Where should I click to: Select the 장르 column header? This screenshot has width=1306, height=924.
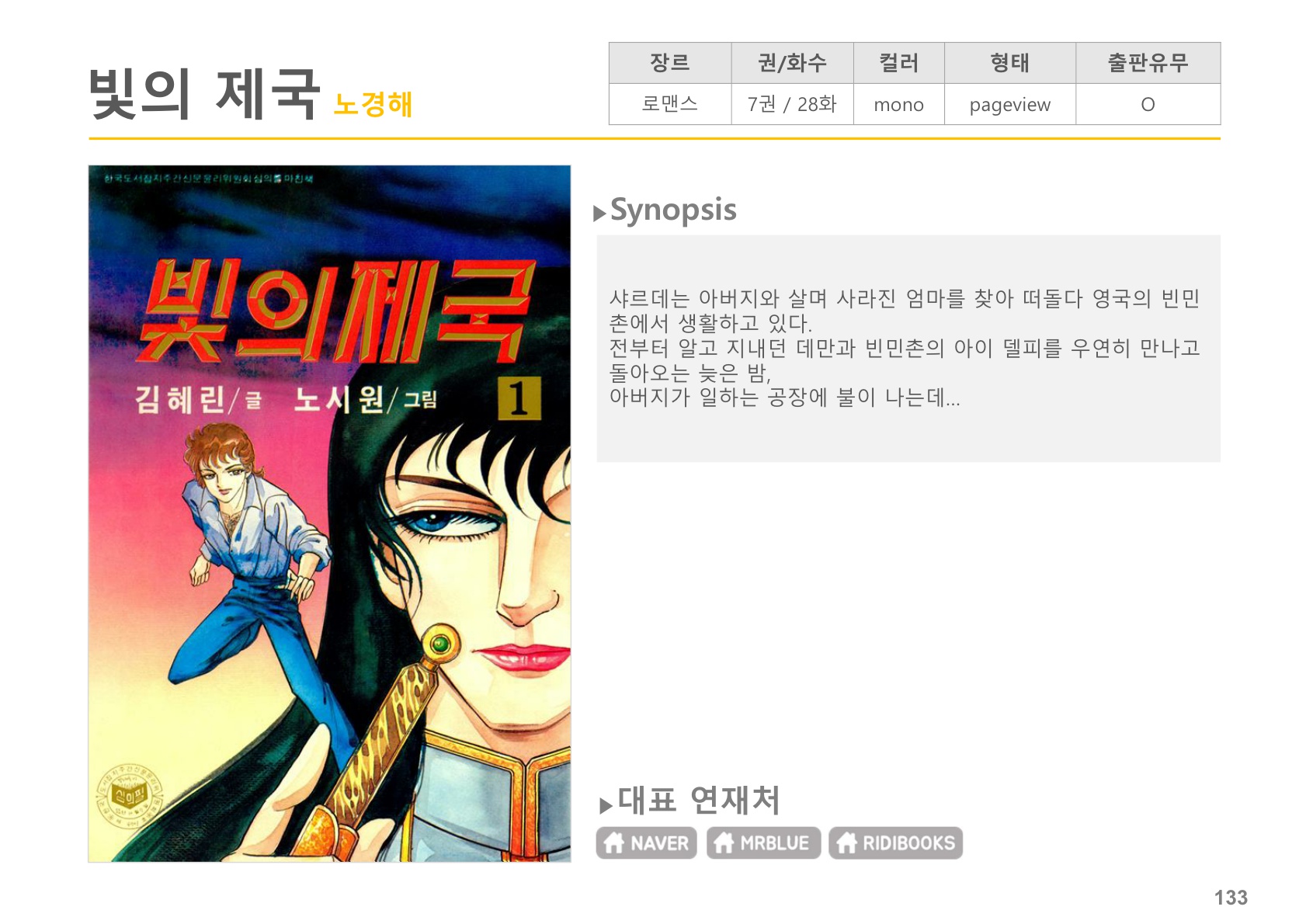coord(670,63)
